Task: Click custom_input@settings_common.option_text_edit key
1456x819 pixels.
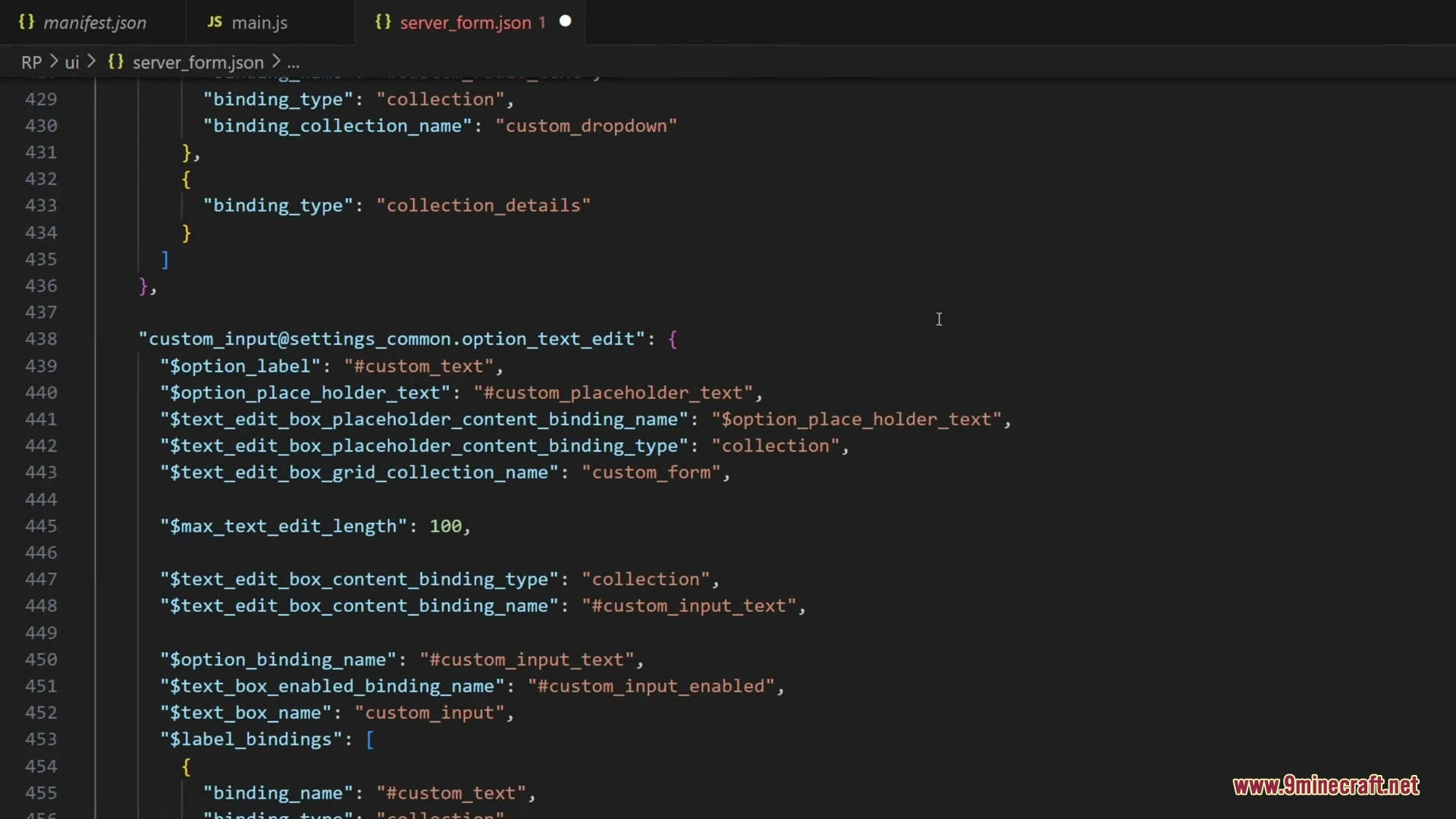Action: (392, 339)
